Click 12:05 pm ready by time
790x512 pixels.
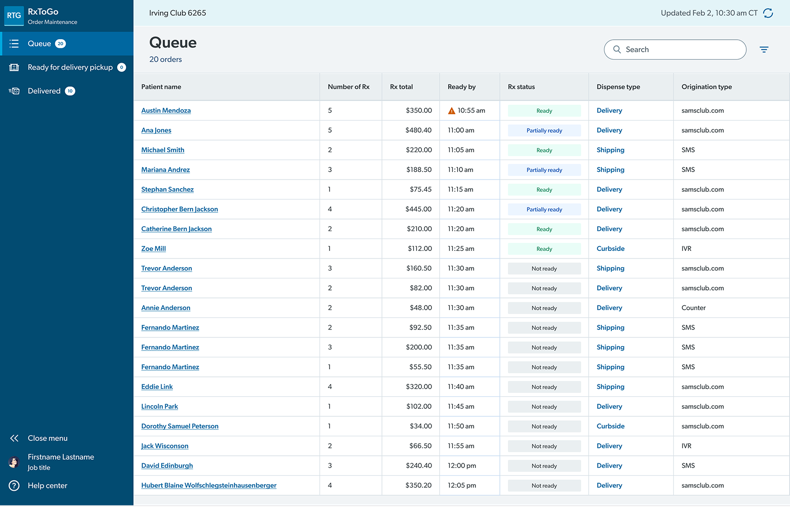click(x=462, y=486)
